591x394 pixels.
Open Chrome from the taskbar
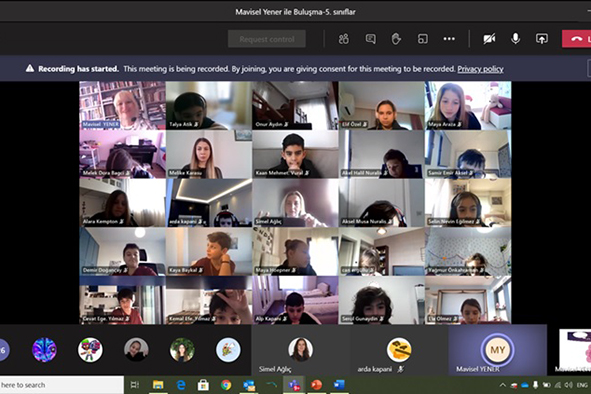(x=226, y=385)
